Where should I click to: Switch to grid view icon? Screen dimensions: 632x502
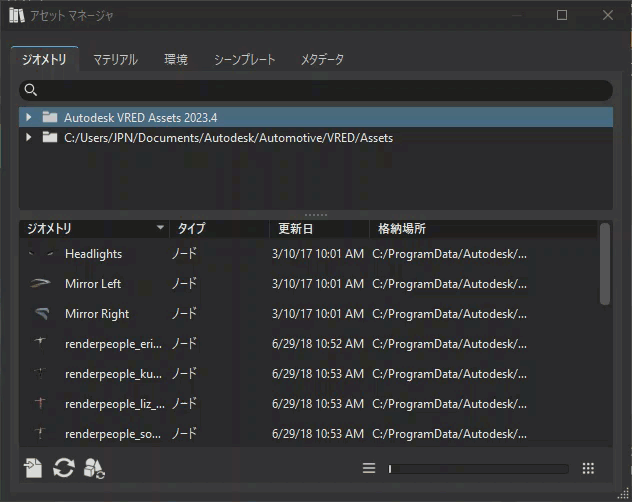tap(588, 468)
